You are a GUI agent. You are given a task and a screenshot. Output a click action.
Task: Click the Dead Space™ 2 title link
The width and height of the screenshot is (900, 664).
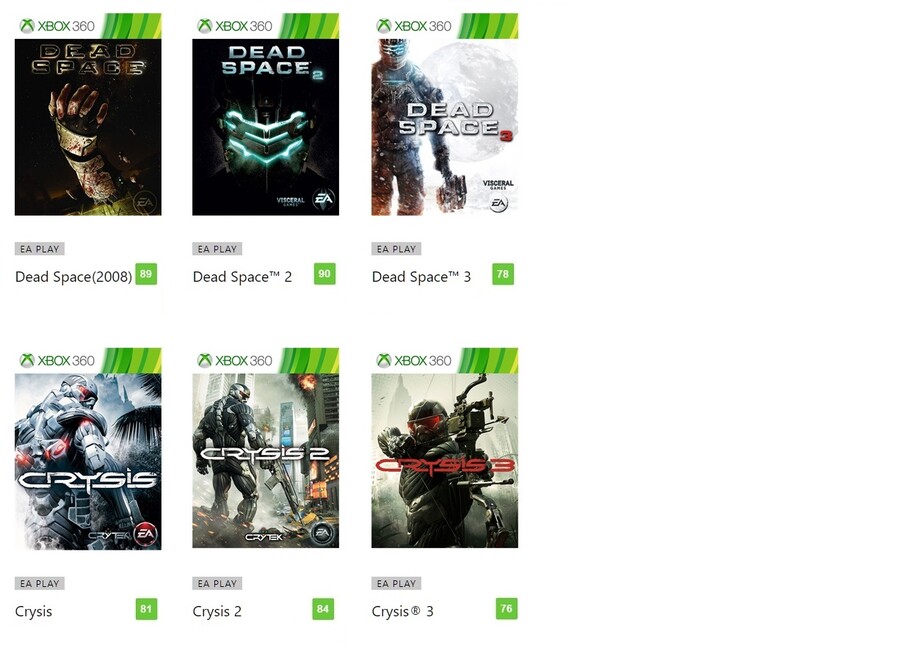(242, 277)
